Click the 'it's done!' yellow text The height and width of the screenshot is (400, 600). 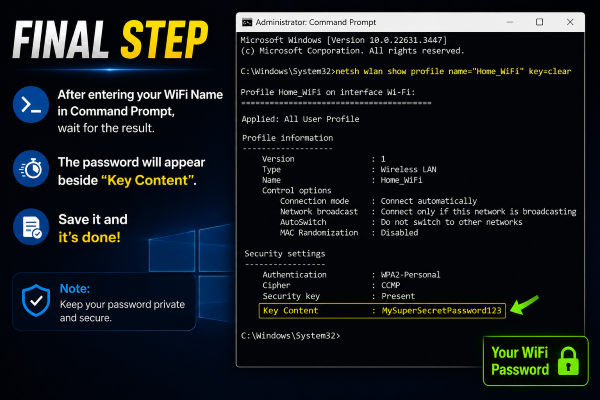click(89, 237)
